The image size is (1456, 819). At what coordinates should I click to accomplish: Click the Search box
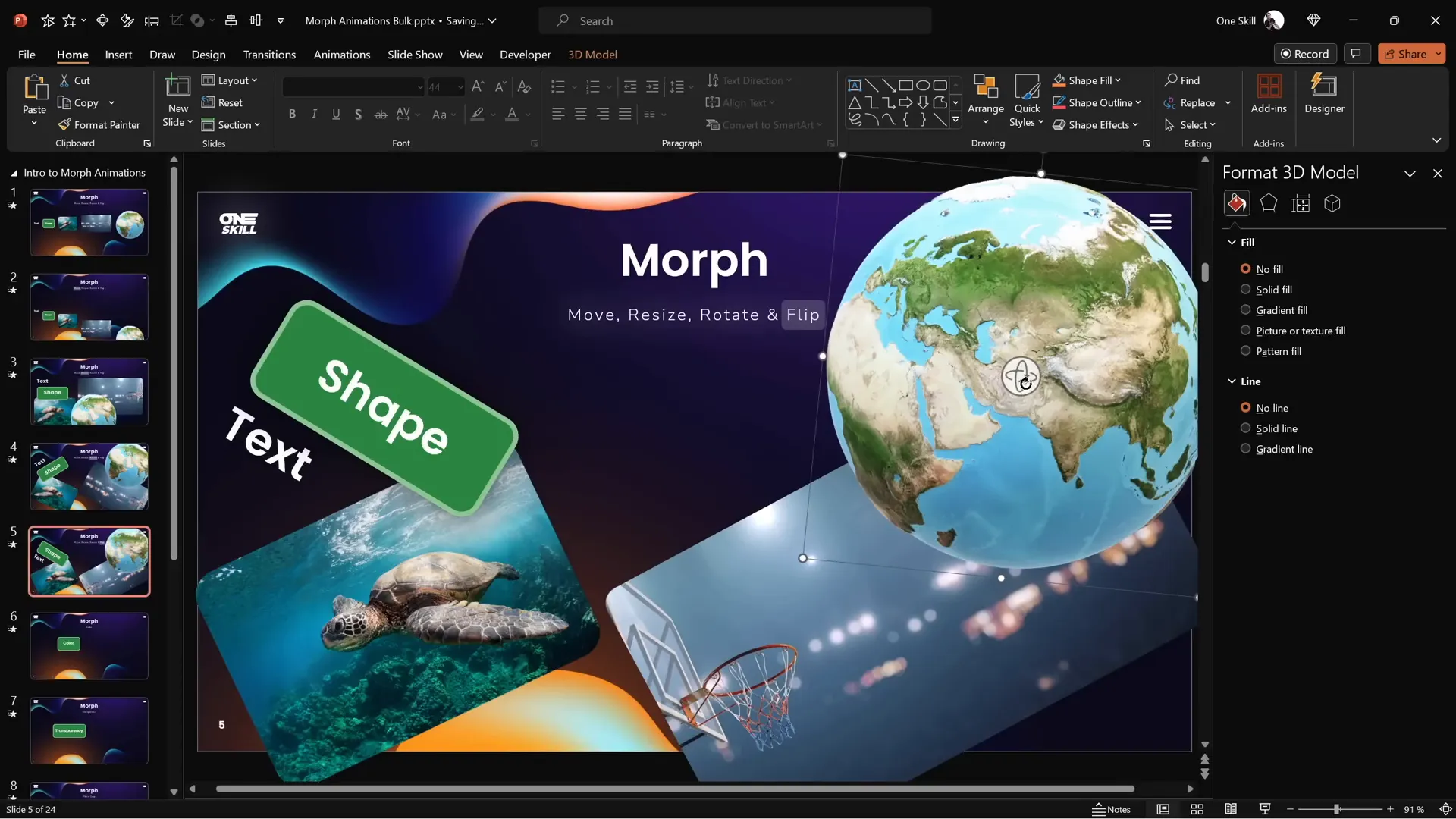735,20
